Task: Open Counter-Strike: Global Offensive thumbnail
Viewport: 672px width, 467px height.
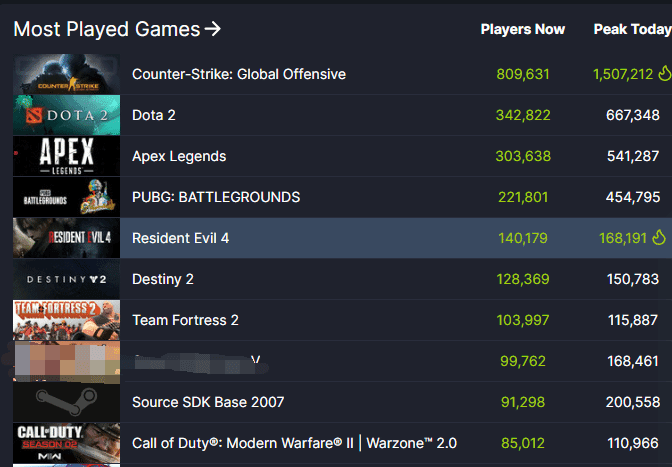Action: point(66,74)
